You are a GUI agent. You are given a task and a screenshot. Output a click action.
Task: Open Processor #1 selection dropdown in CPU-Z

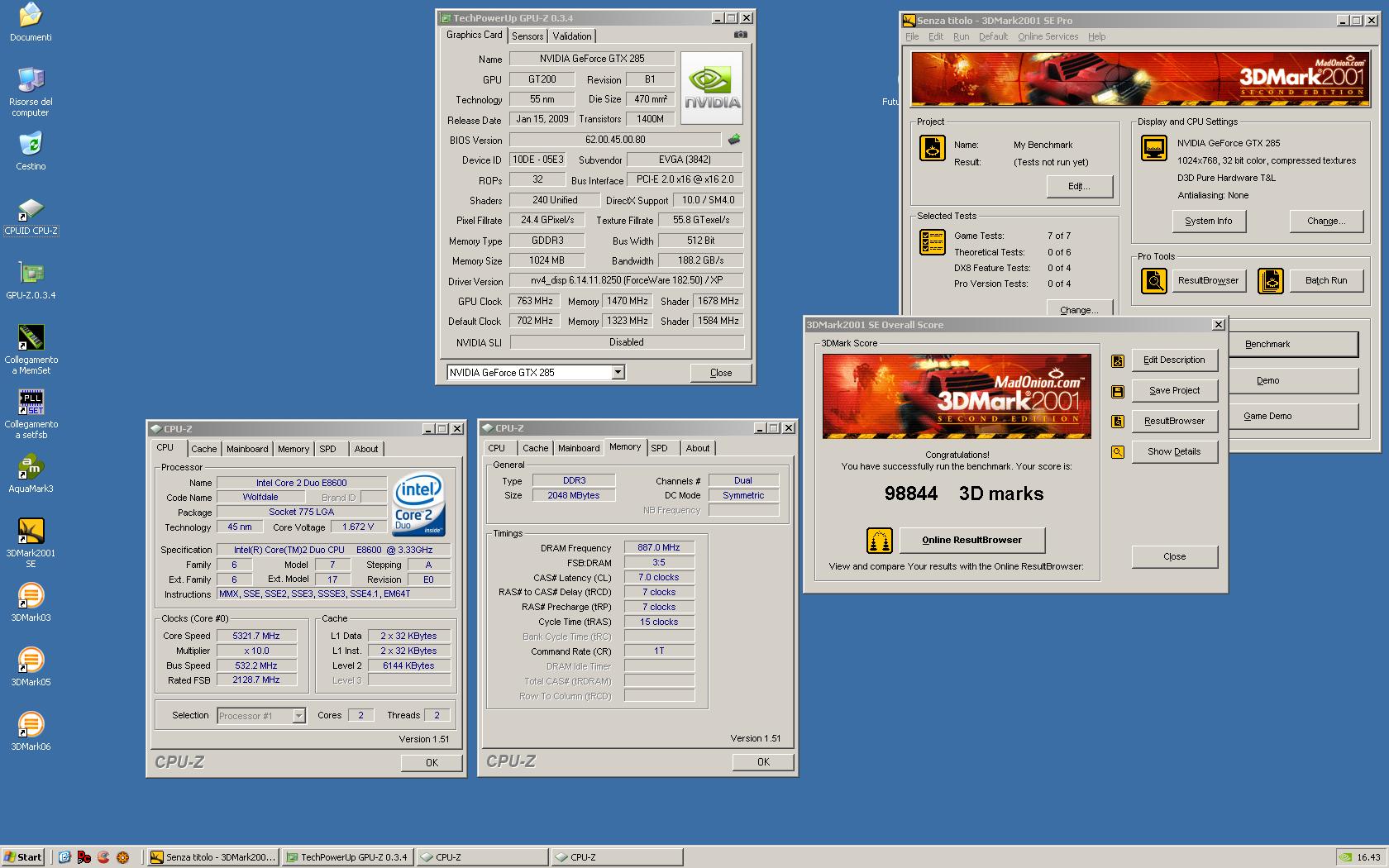coord(298,716)
